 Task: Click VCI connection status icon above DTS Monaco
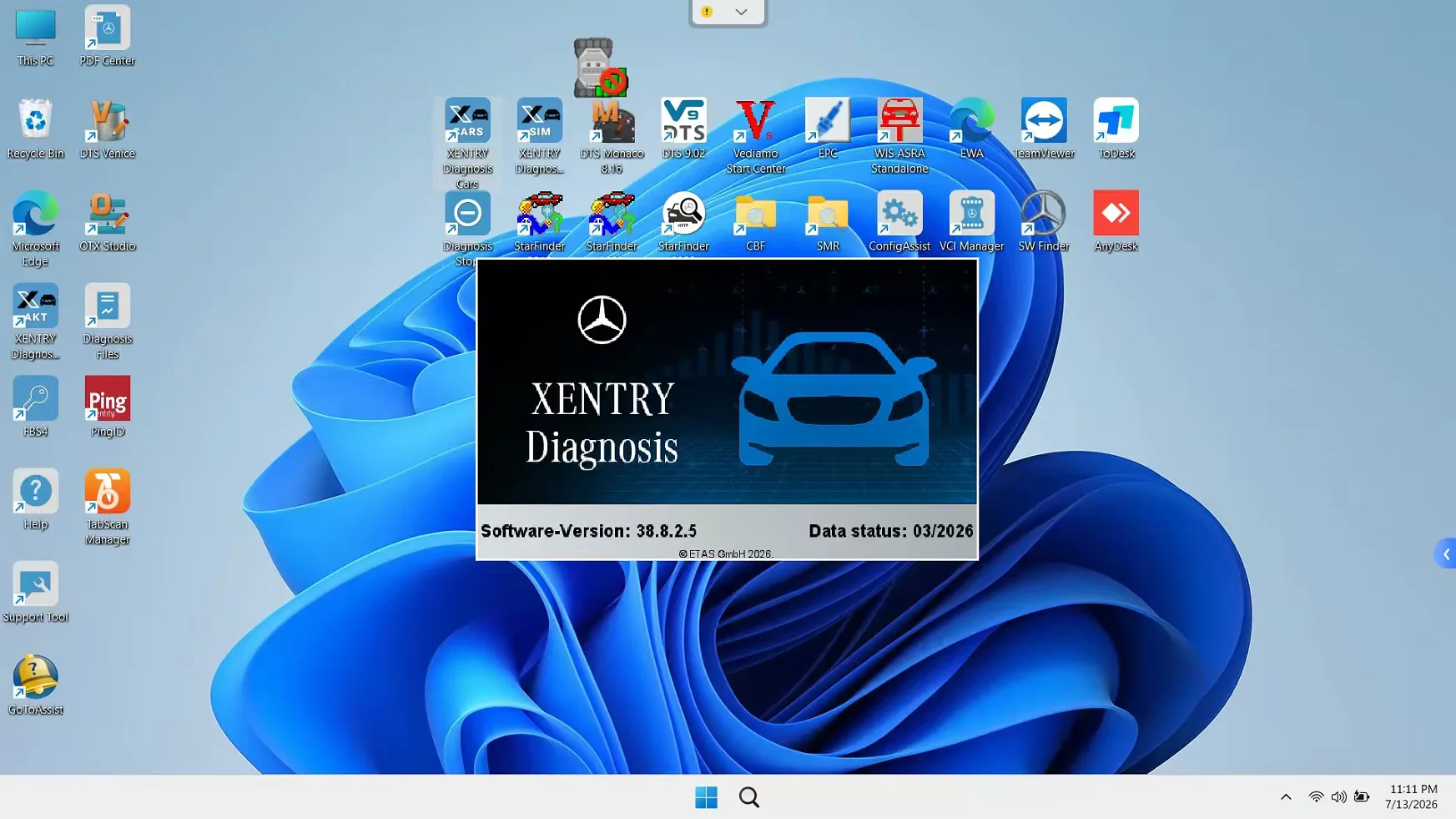point(600,68)
